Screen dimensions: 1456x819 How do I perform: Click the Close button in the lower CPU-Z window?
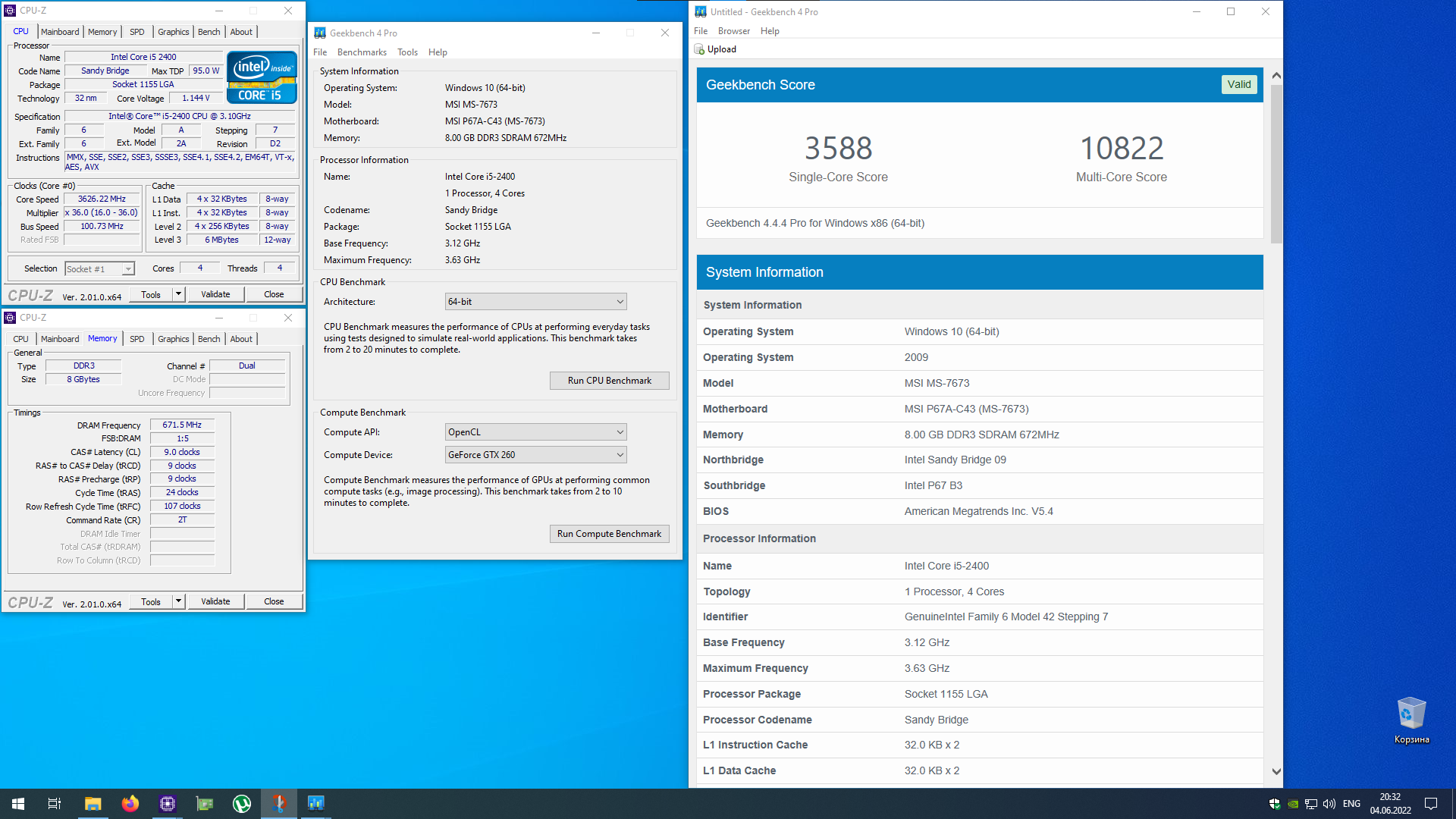click(x=274, y=601)
